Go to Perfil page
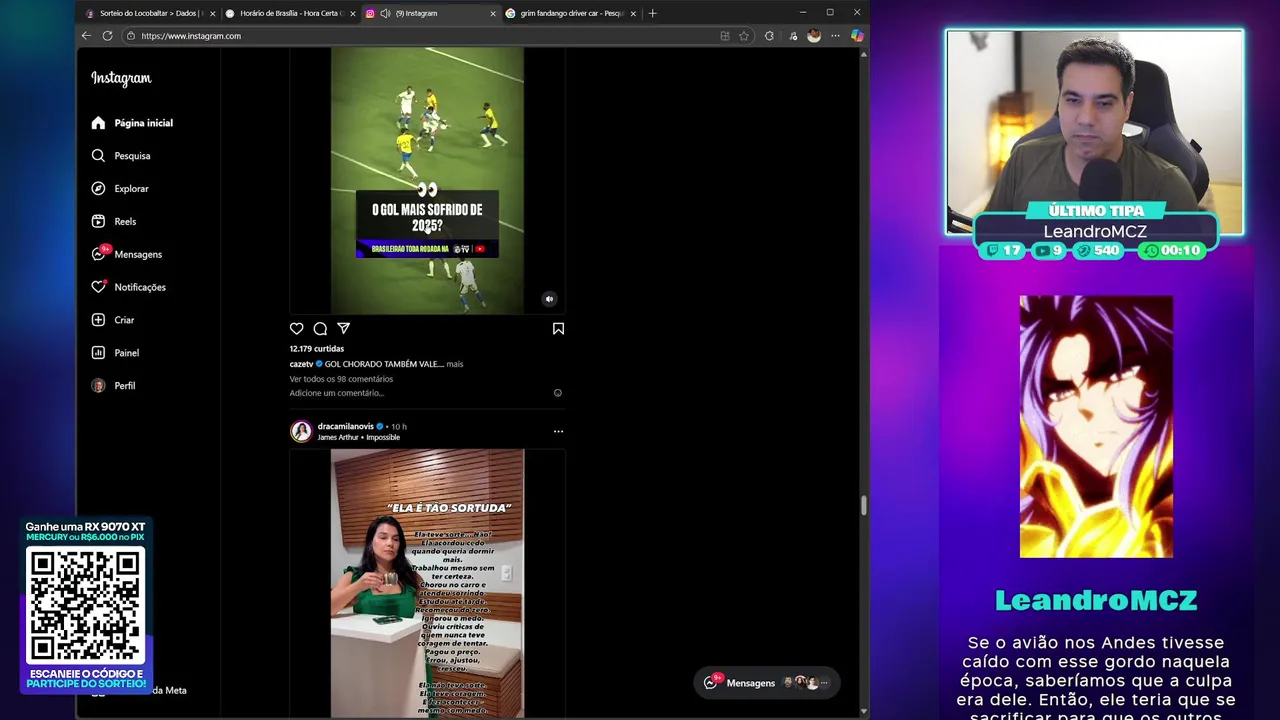The image size is (1280, 720). [x=113, y=386]
